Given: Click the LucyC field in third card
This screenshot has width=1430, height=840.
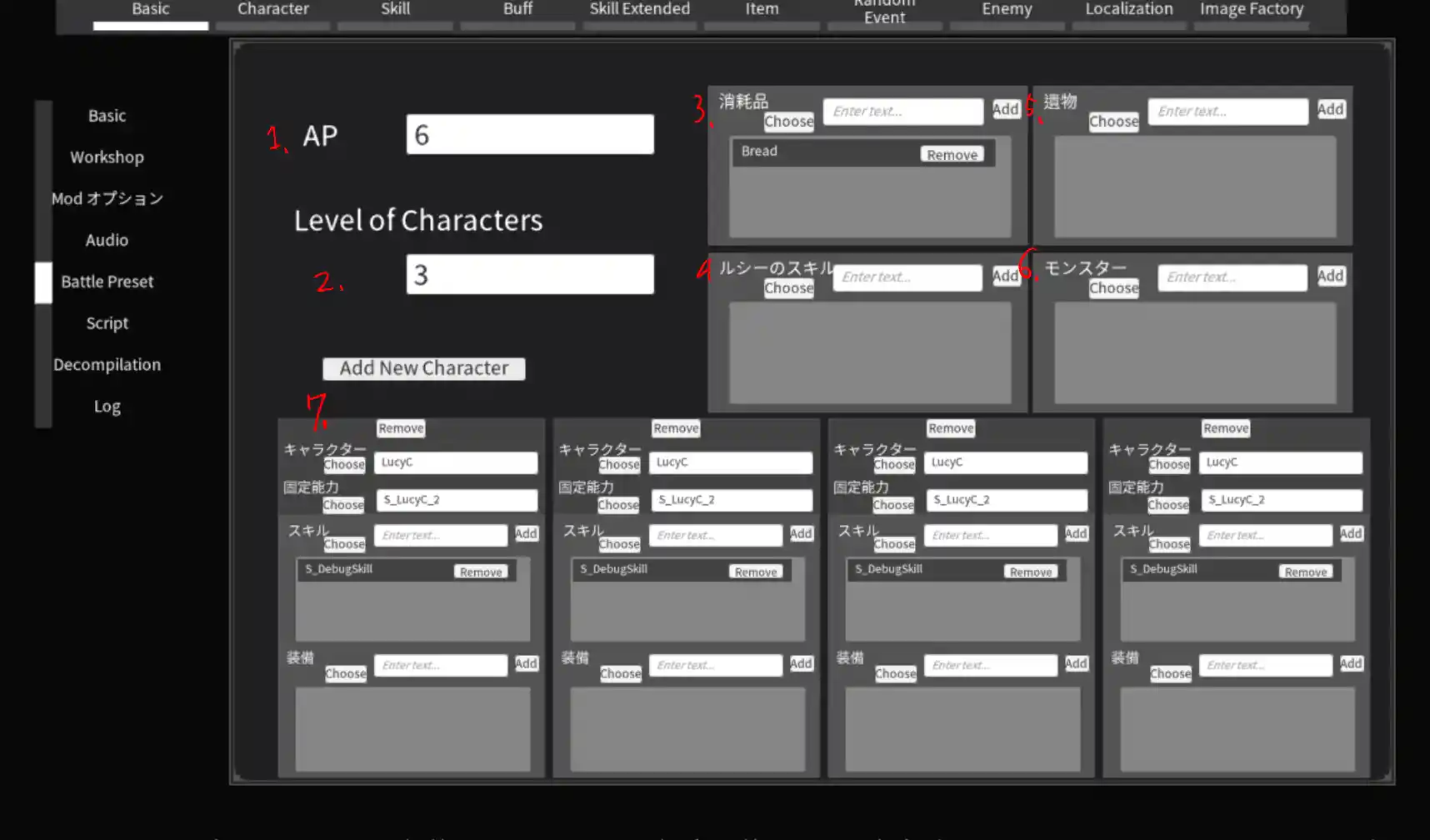Looking at the screenshot, I should click(1006, 462).
